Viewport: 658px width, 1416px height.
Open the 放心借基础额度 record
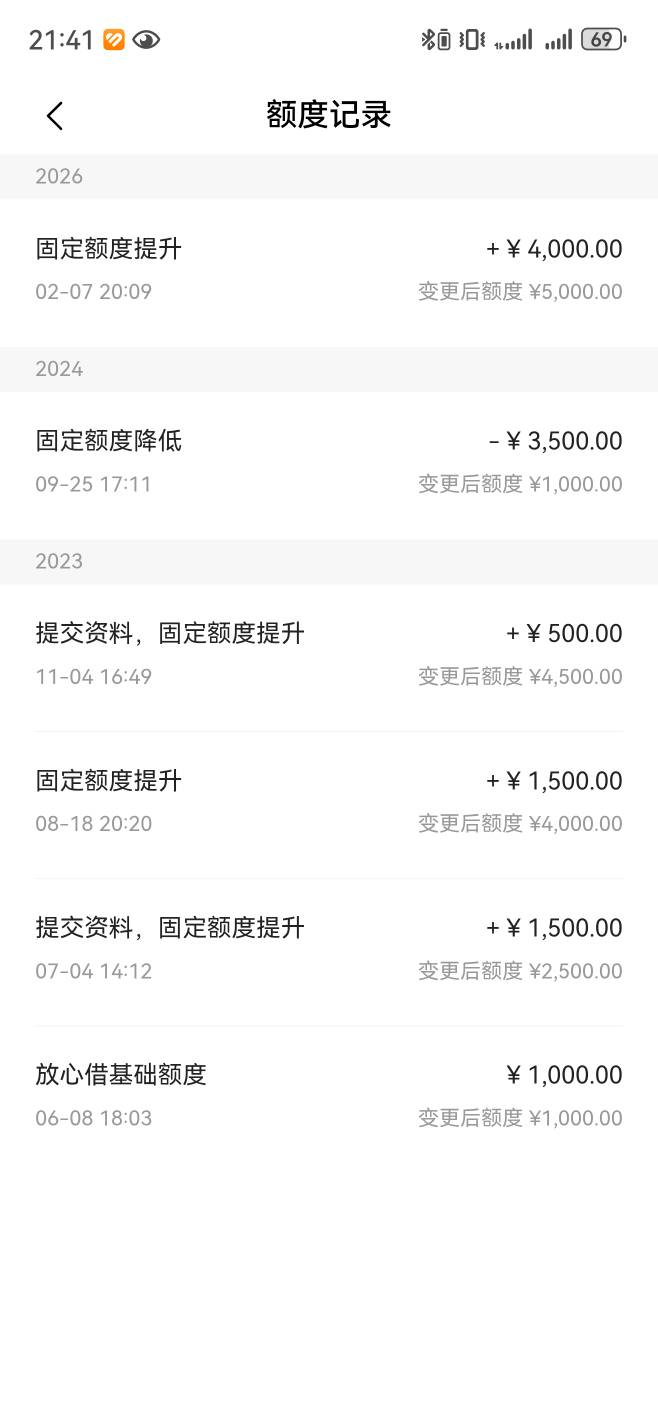coord(329,1095)
